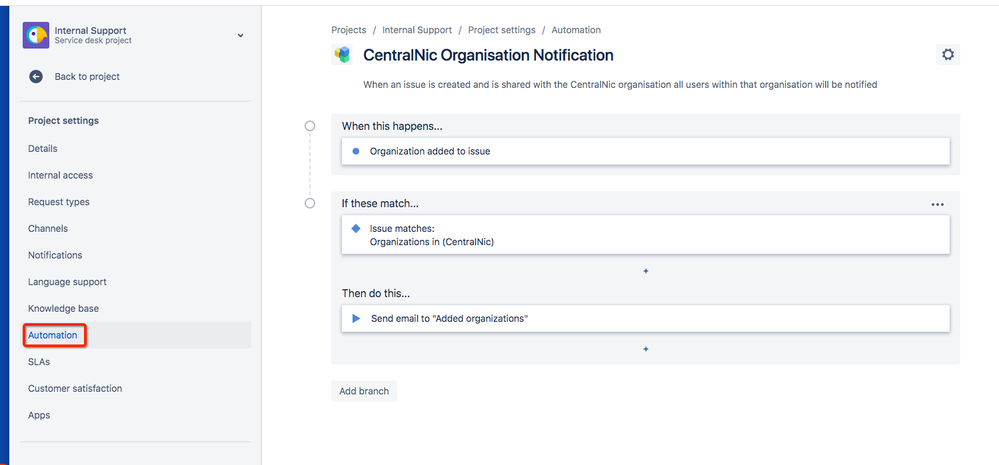The width and height of the screenshot is (999, 465).
Task: Click the automation rule cube icon
Action: click(342, 55)
